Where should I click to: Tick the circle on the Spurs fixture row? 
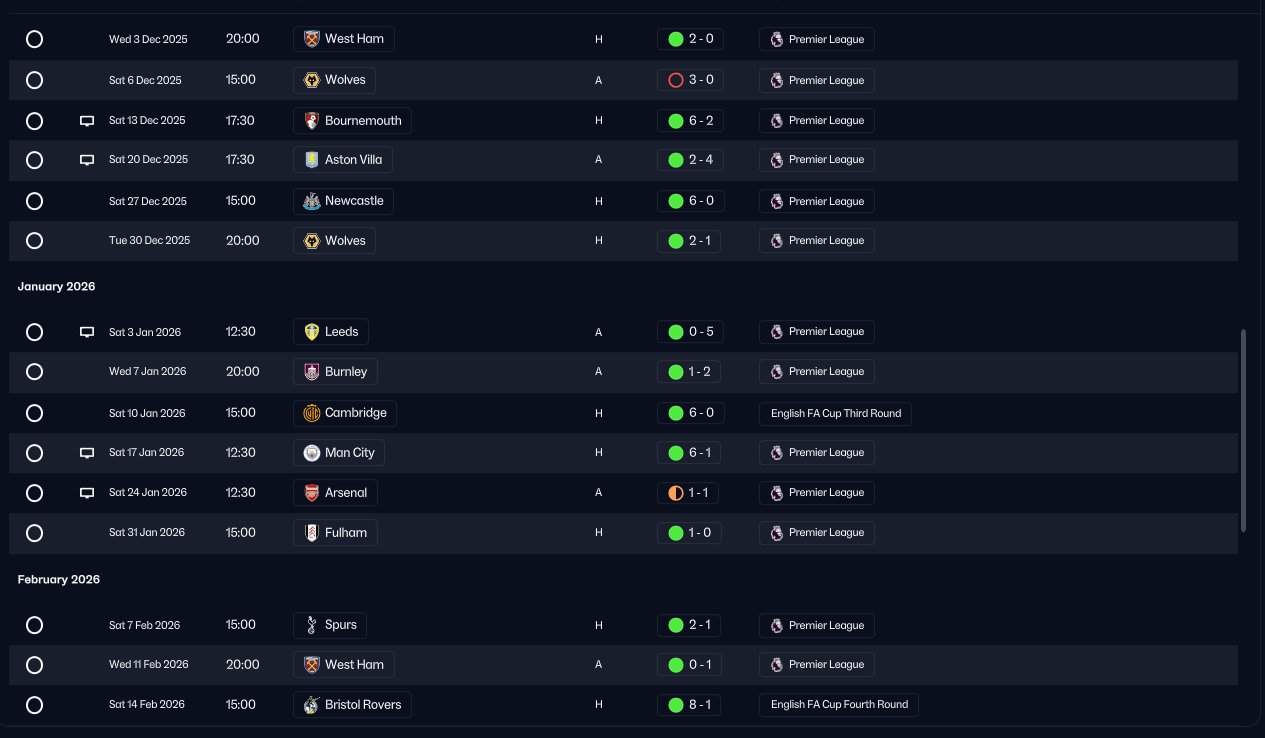click(x=34, y=625)
